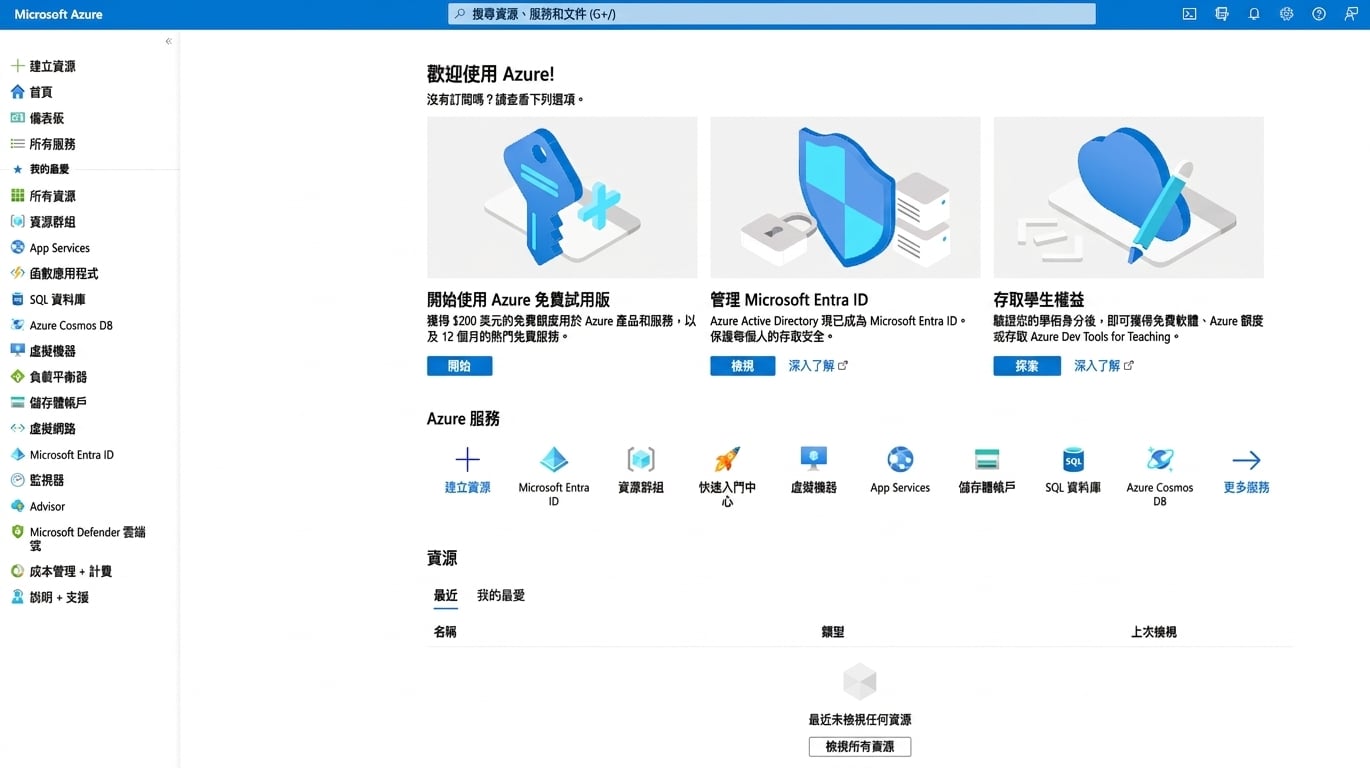Open Cloud Shell from the top bar
This screenshot has height=768, width=1370.
tap(1189, 14)
